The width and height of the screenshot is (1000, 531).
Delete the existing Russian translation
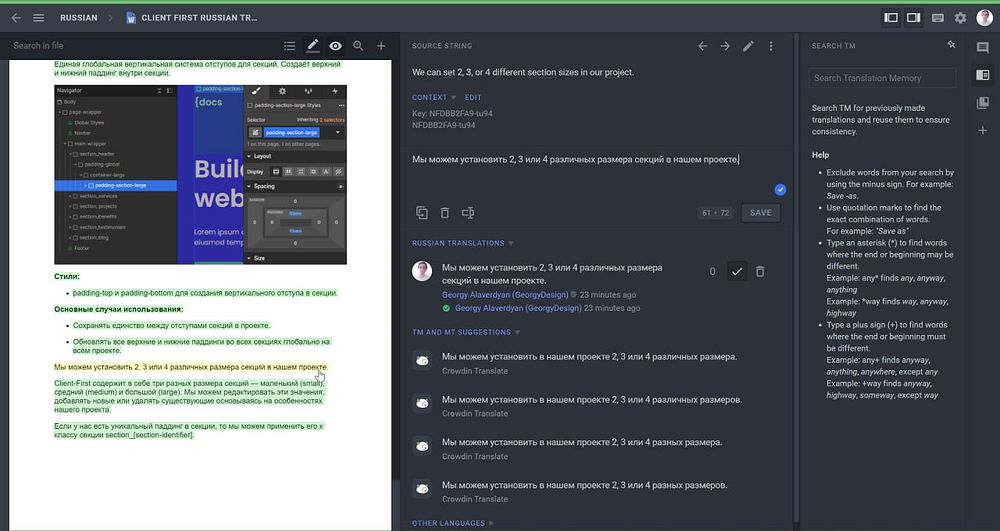(760, 272)
